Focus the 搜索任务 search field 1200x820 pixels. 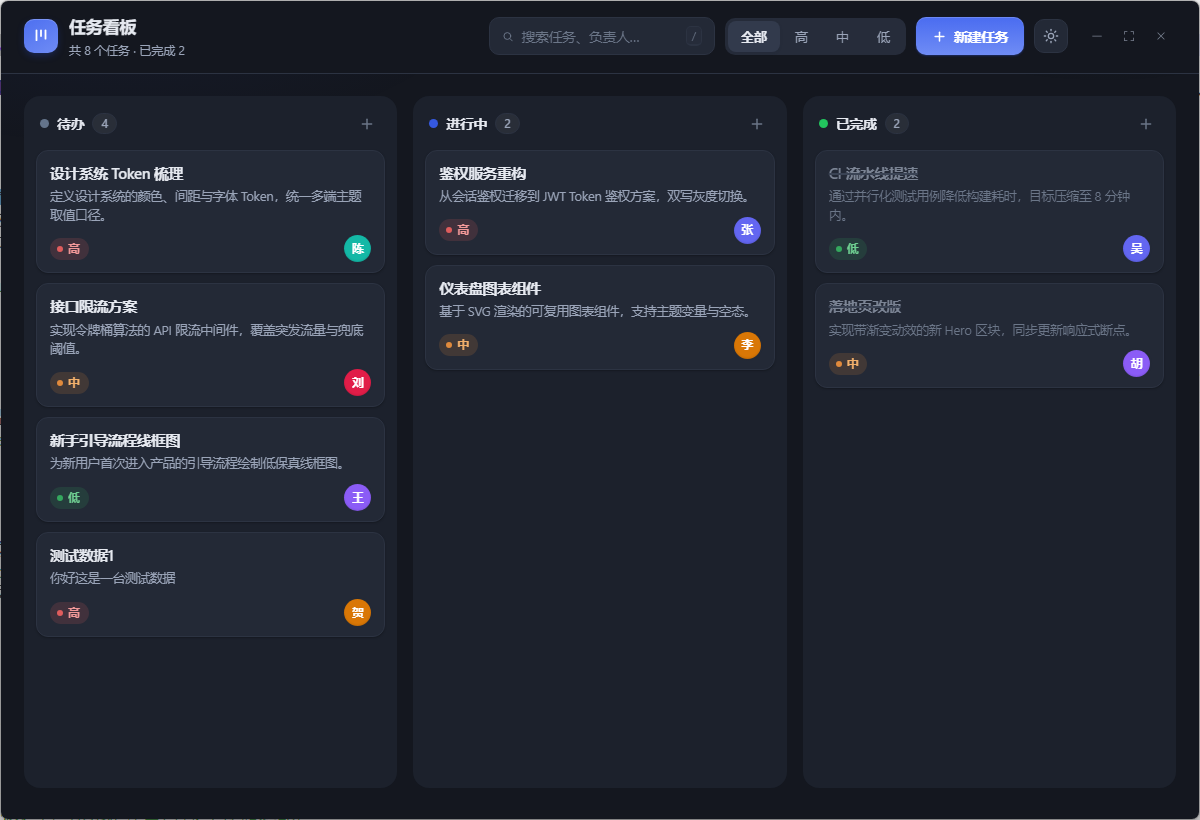click(602, 37)
